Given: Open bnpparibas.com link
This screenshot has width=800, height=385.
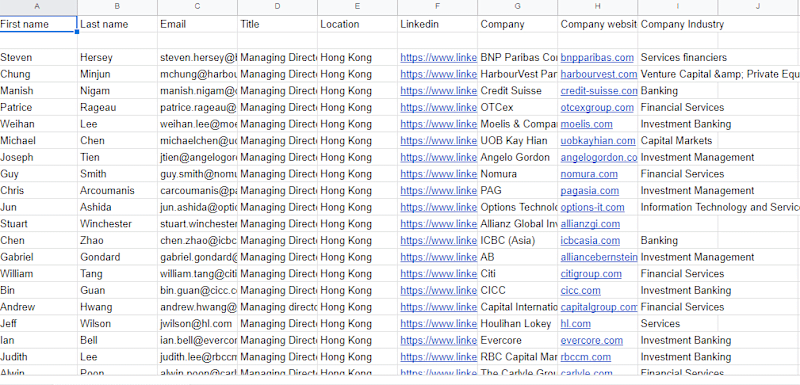Looking at the screenshot, I should 597,58.
